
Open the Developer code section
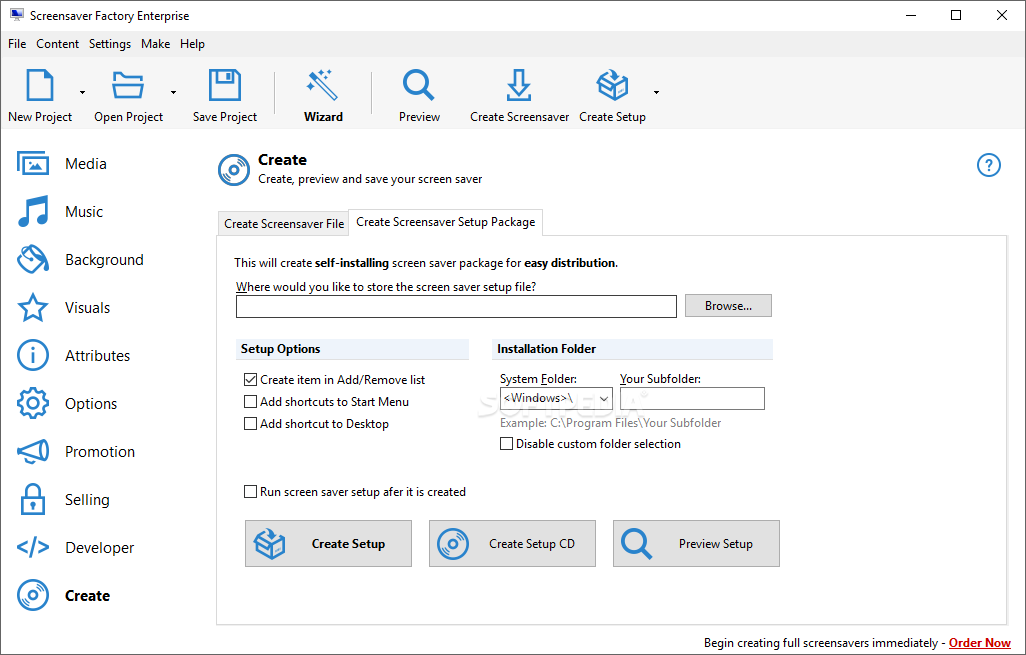click(75, 548)
